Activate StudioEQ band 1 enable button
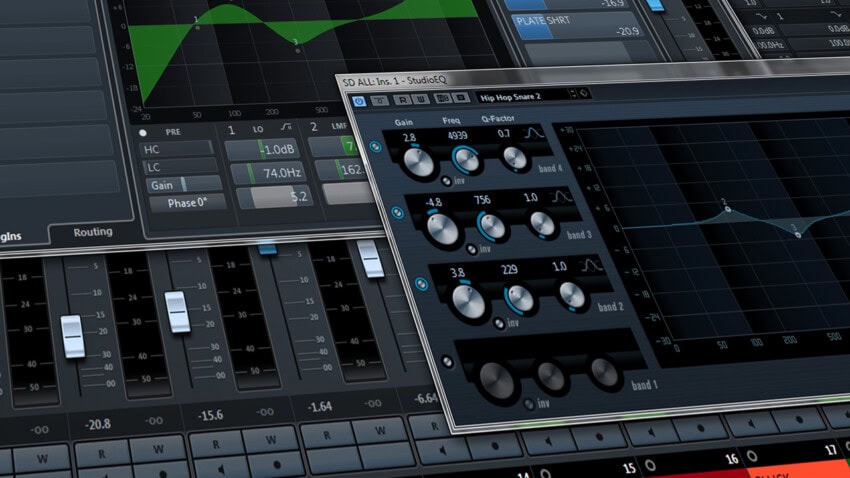Screen dimensions: 850x478 (447, 361)
